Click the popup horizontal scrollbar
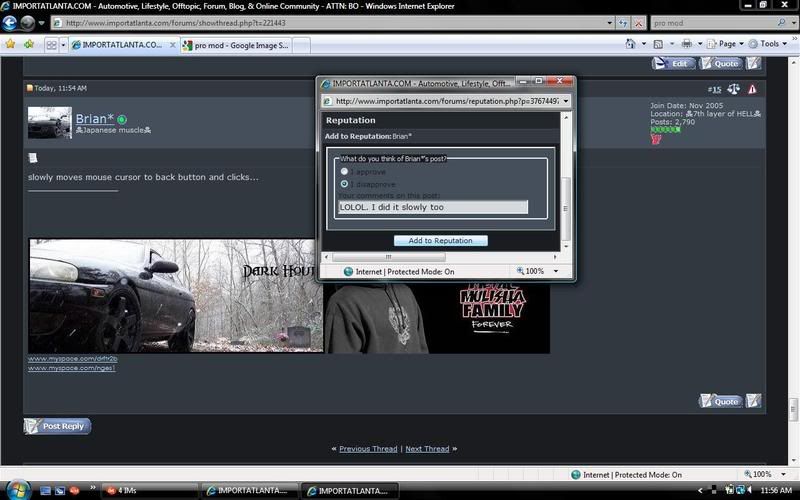 click(415, 257)
